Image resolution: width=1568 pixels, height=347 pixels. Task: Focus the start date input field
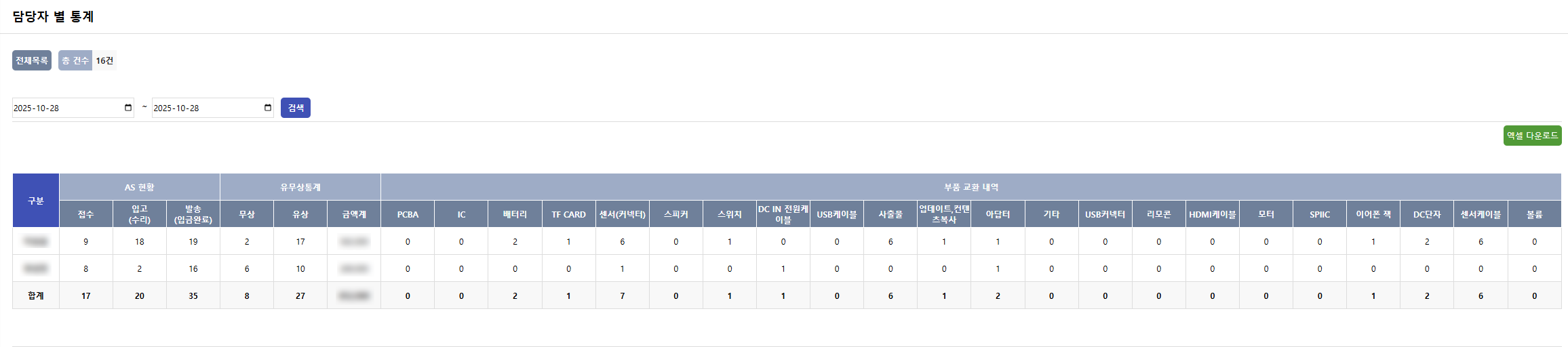coord(64,108)
